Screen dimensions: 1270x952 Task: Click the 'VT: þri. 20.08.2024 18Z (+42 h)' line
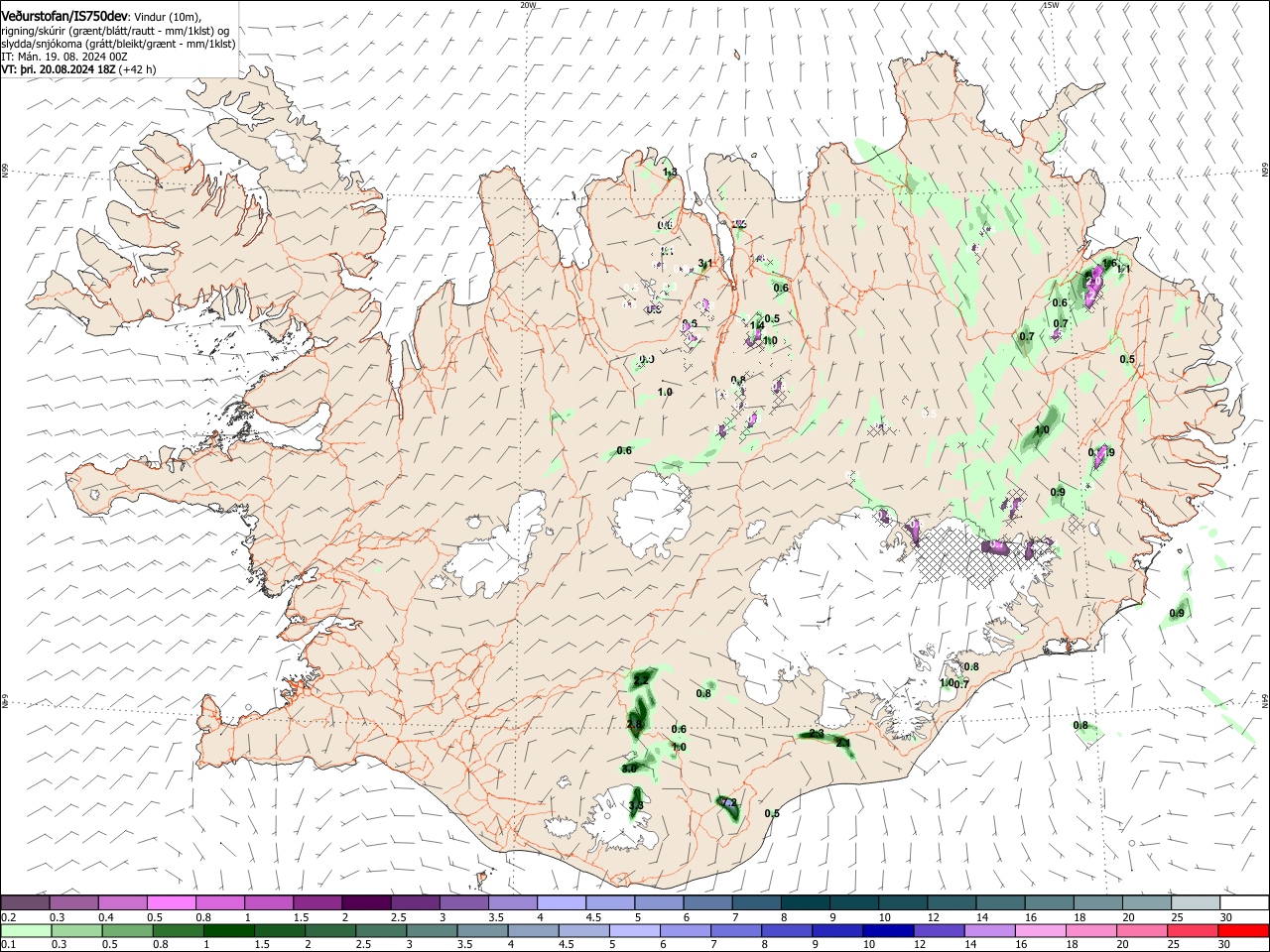coord(78,69)
